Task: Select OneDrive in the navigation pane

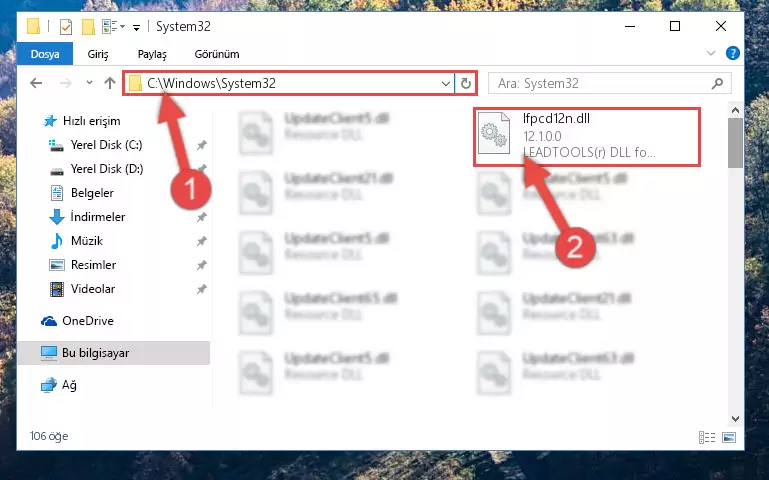Action: [87, 321]
